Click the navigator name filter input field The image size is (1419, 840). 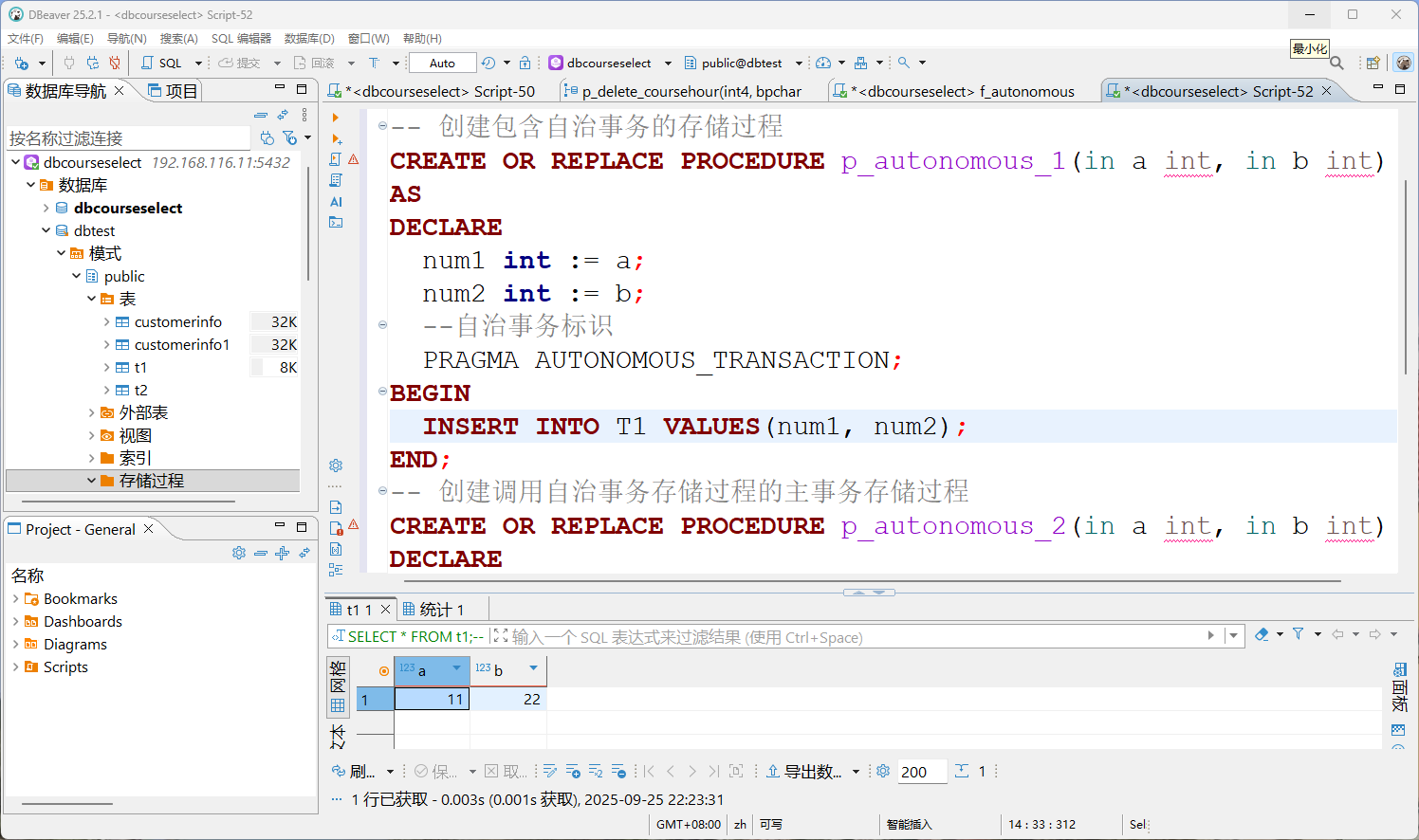pyautogui.click(x=128, y=138)
